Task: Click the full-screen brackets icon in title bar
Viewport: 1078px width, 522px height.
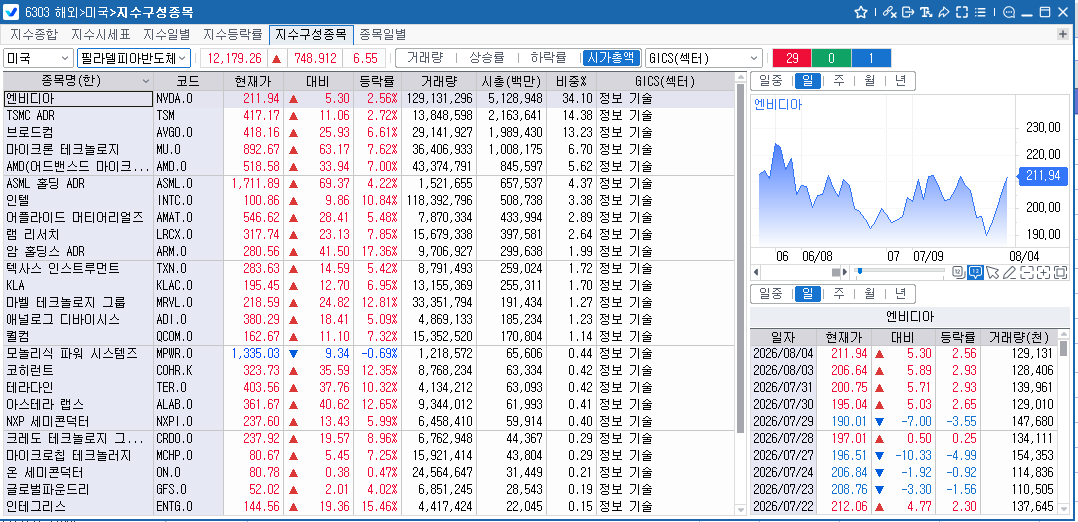Action: 962,12
